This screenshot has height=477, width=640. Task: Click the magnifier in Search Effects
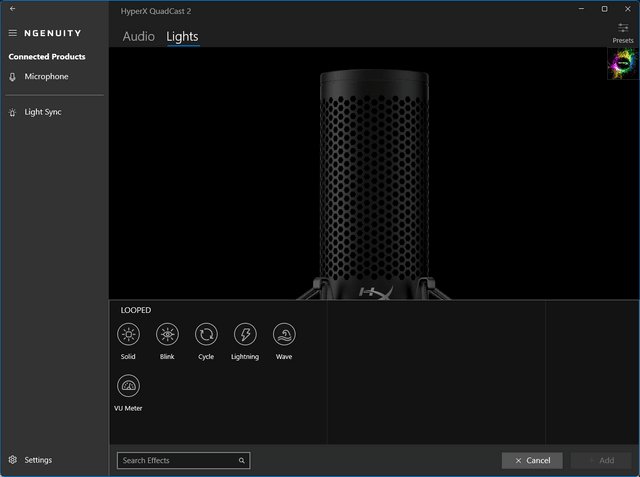[x=242, y=461]
